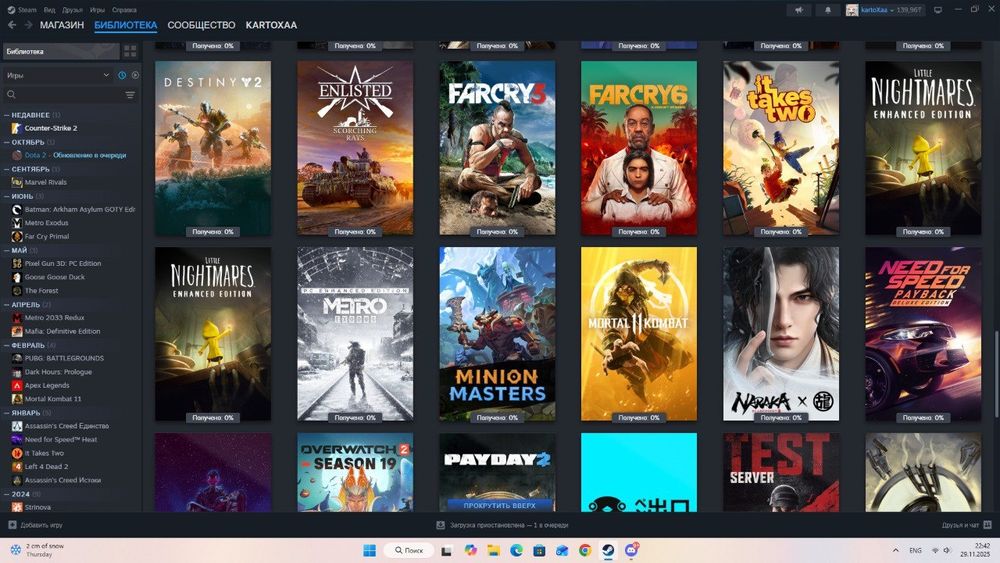Click the Left 4 Dead 2 sidebar icon
Screen dimensions: 1000x563
click(x=17, y=467)
